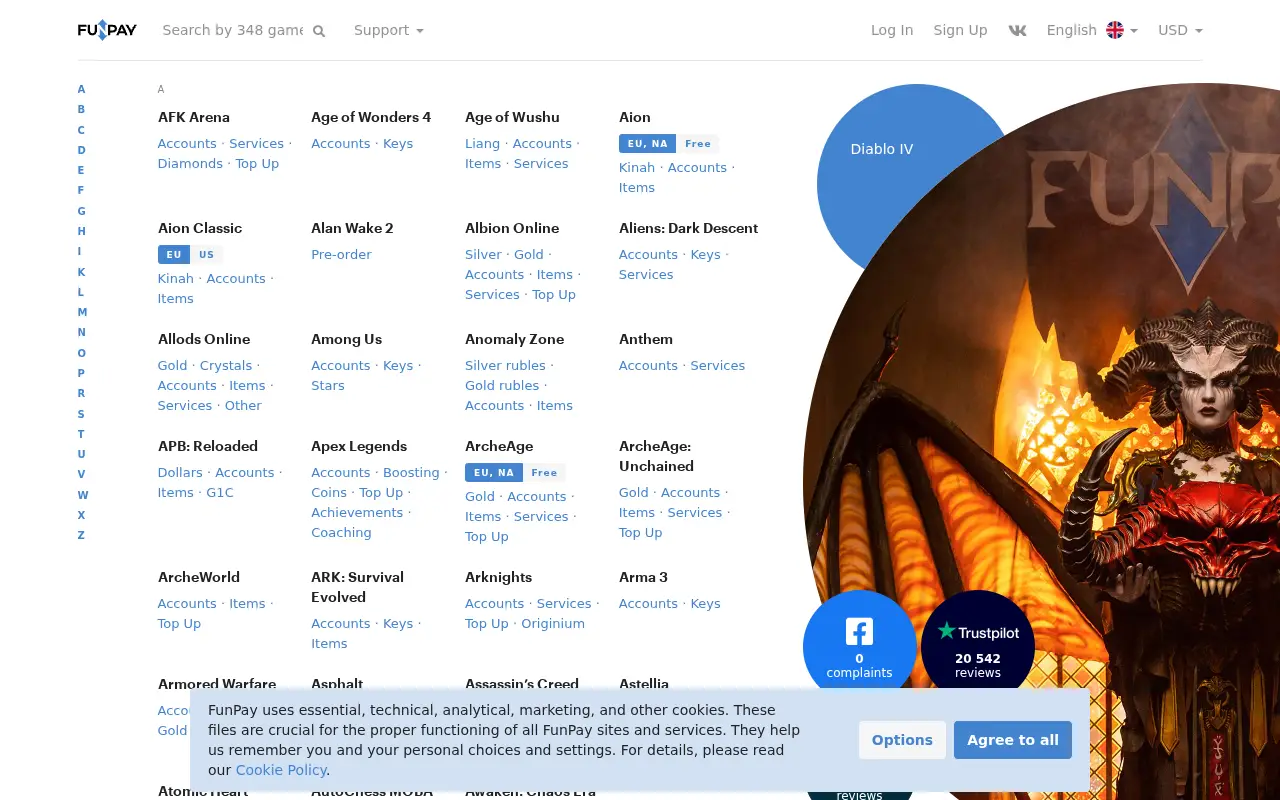Jump to letter S in alphabet index
This screenshot has height=800, width=1280.
pos(81,414)
